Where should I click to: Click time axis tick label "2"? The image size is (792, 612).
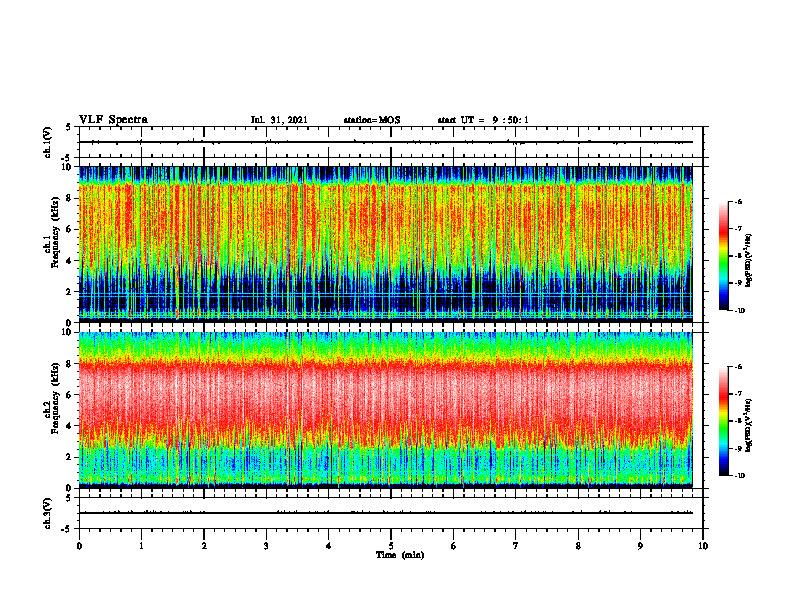(204, 546)
